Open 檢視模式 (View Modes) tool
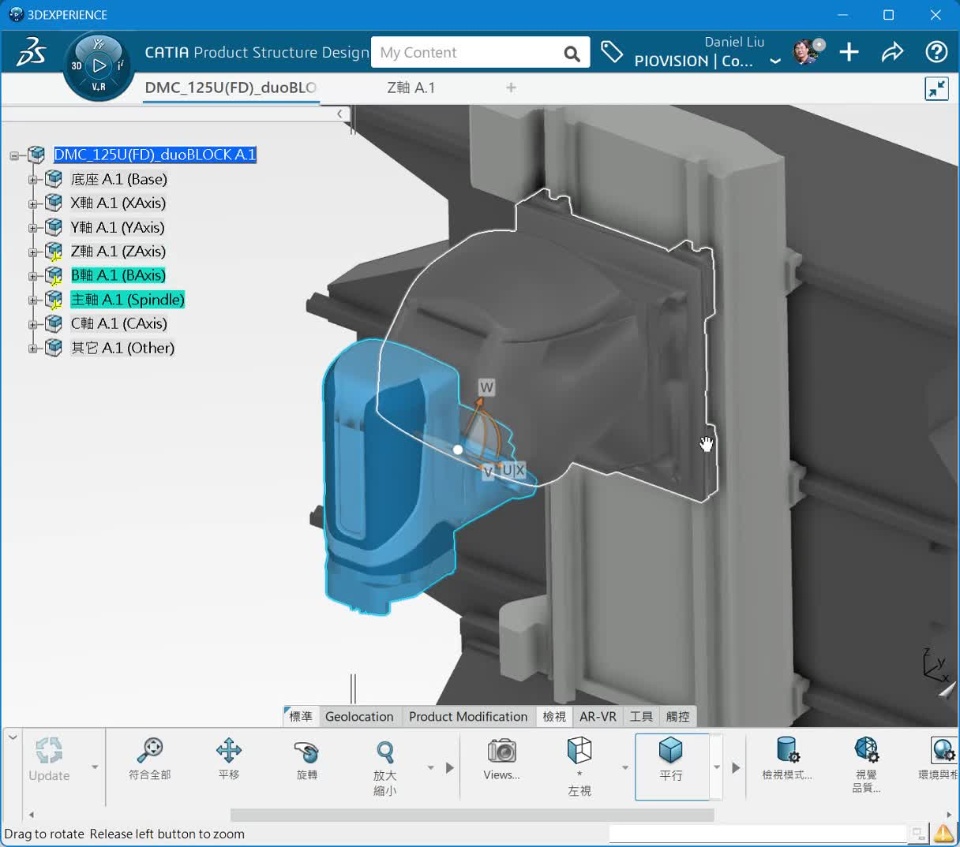This screenshot has height=847, width=960. [x=787, y=759]
